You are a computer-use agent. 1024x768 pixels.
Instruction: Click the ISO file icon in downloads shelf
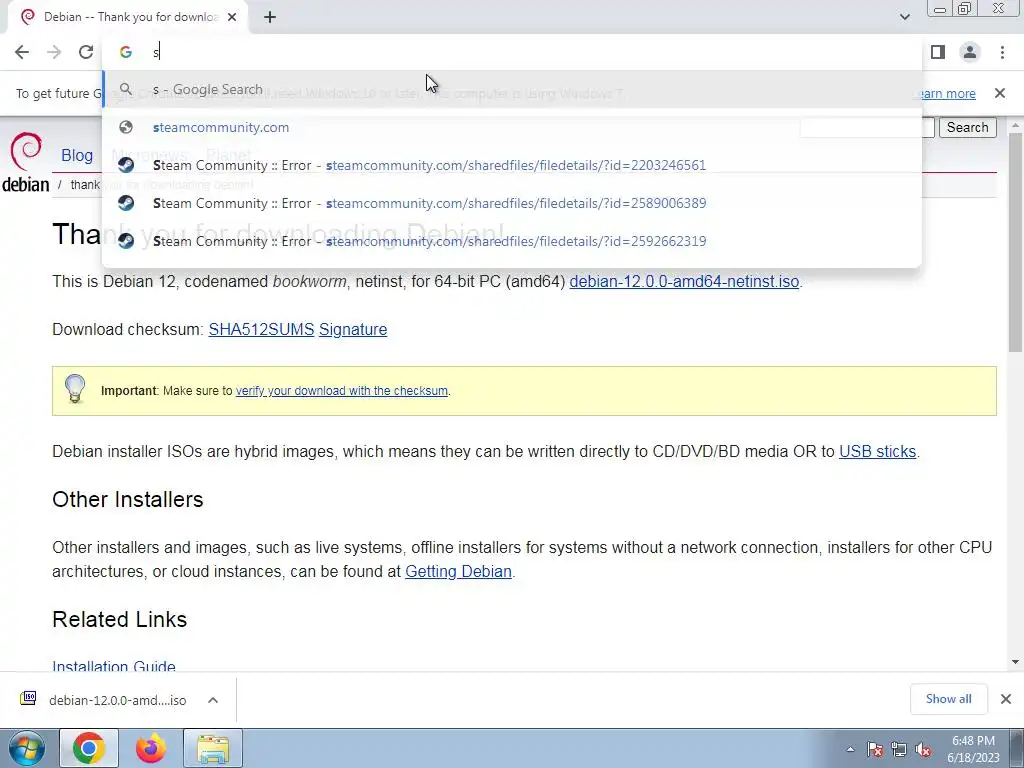pyautogui.click(x=28, y=698)
